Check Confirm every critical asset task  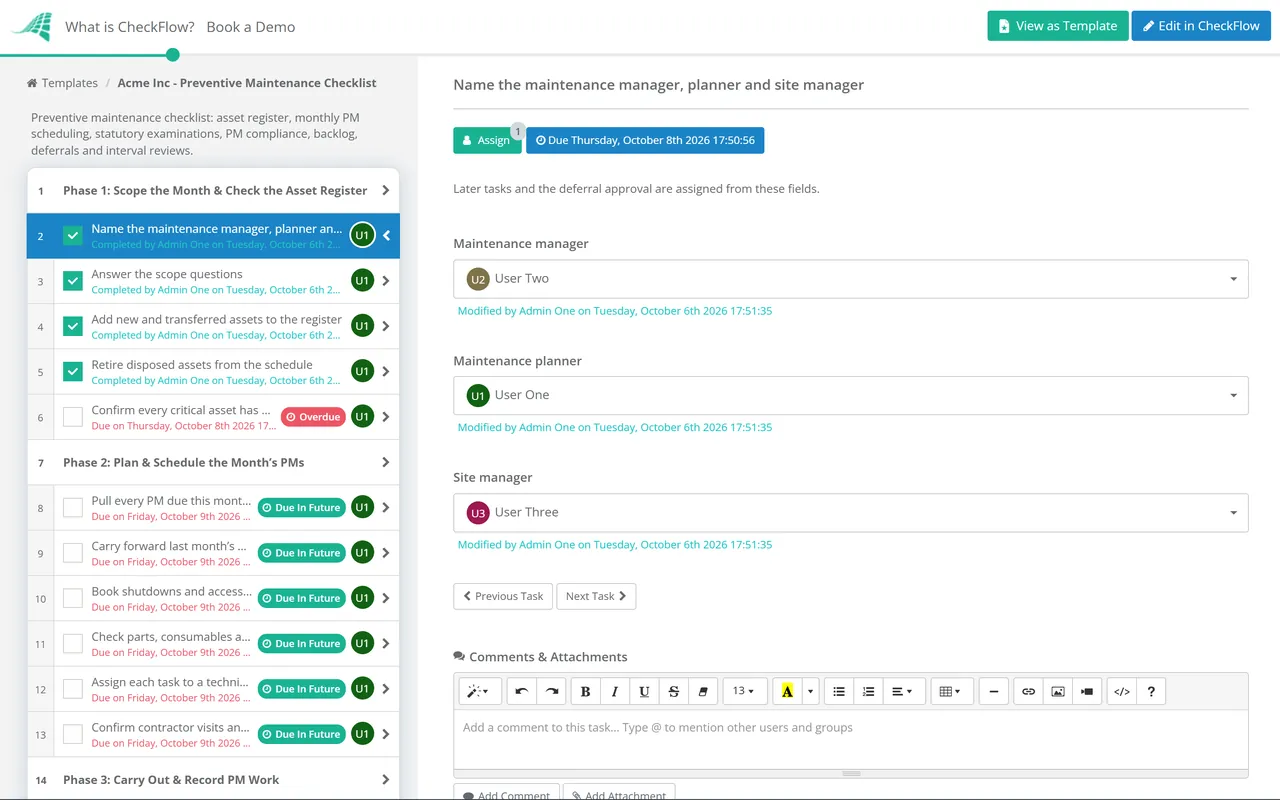pos(73,417)
